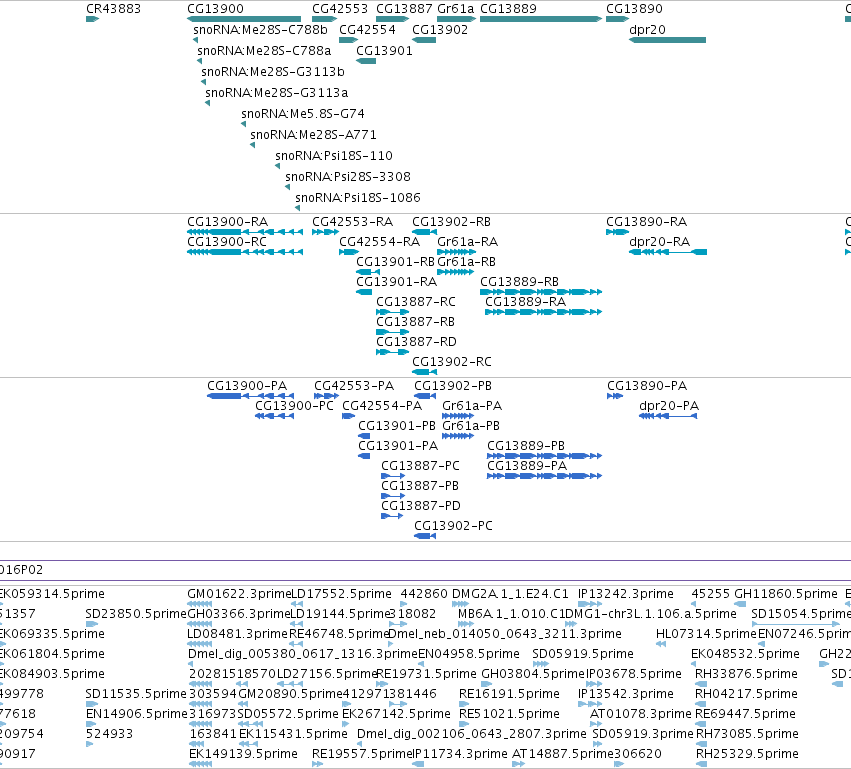Click the CG13900-RA transcript label

coord(227,222)
